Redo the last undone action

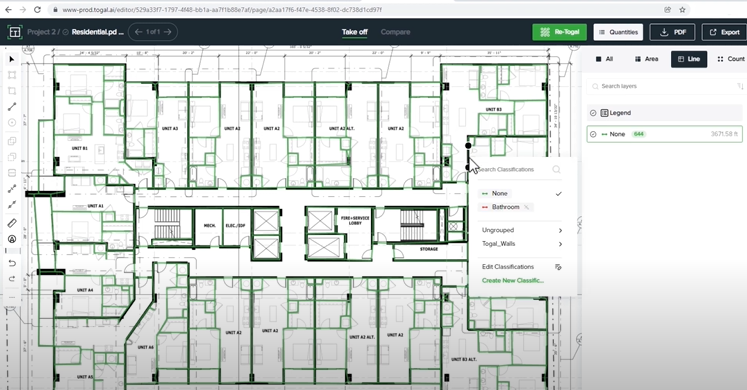coord(12,279)
